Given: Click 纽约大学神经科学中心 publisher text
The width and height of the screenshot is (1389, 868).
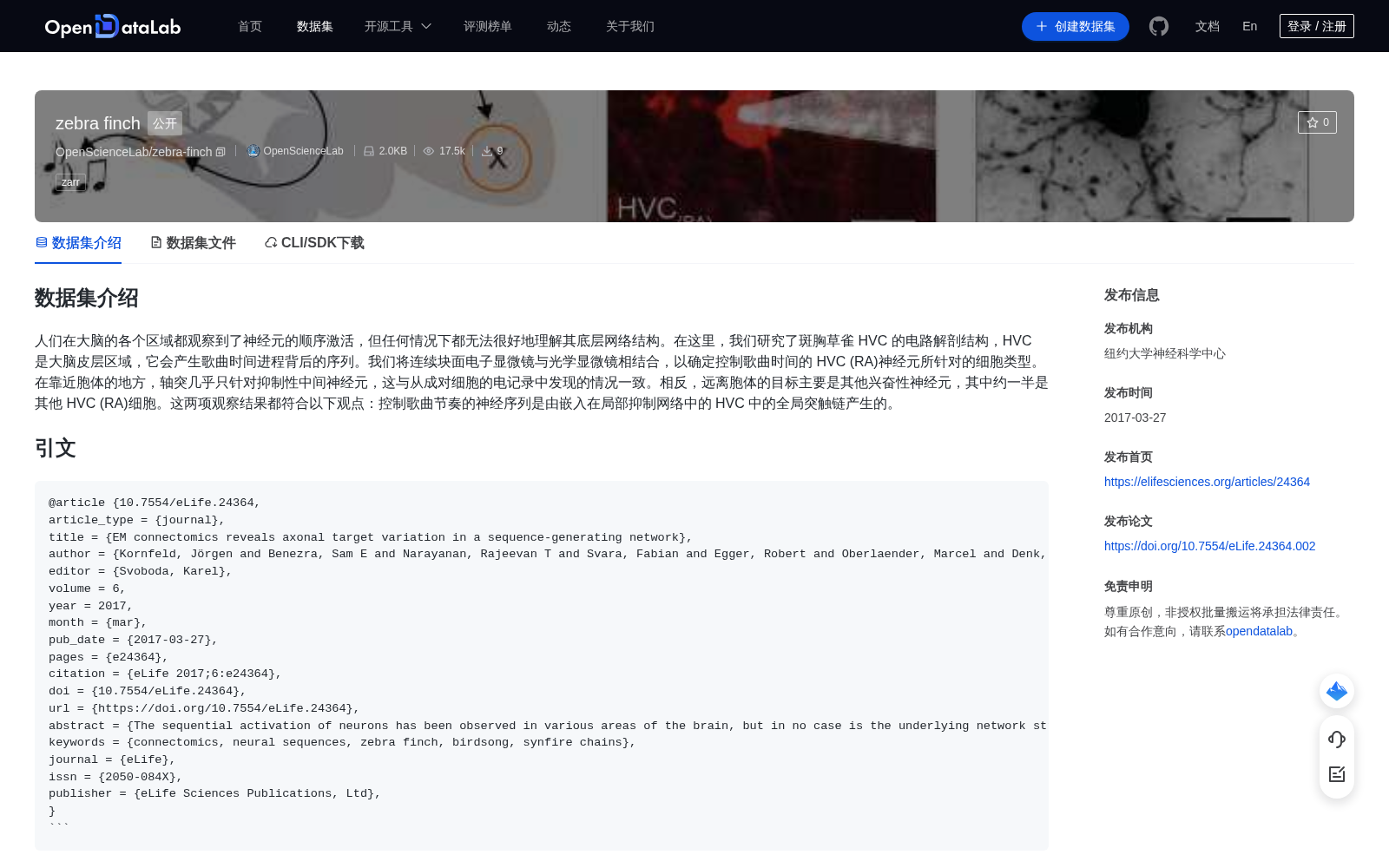Looking at the screenshot, I should point(1165,353).
